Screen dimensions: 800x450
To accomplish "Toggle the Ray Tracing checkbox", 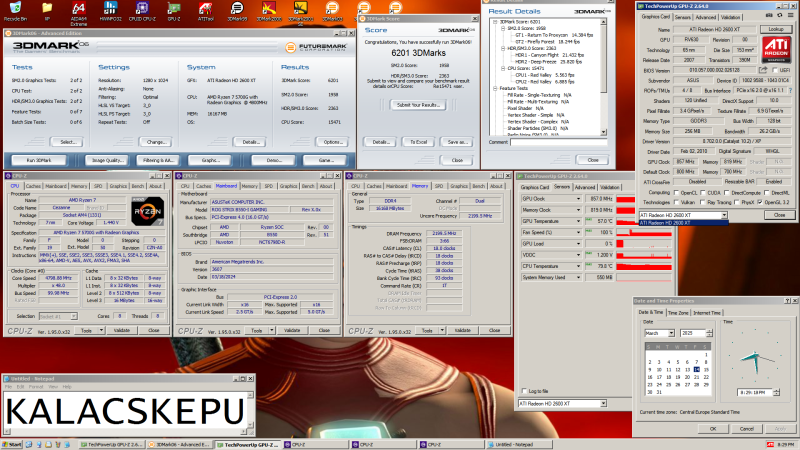I will pos(703,203).
